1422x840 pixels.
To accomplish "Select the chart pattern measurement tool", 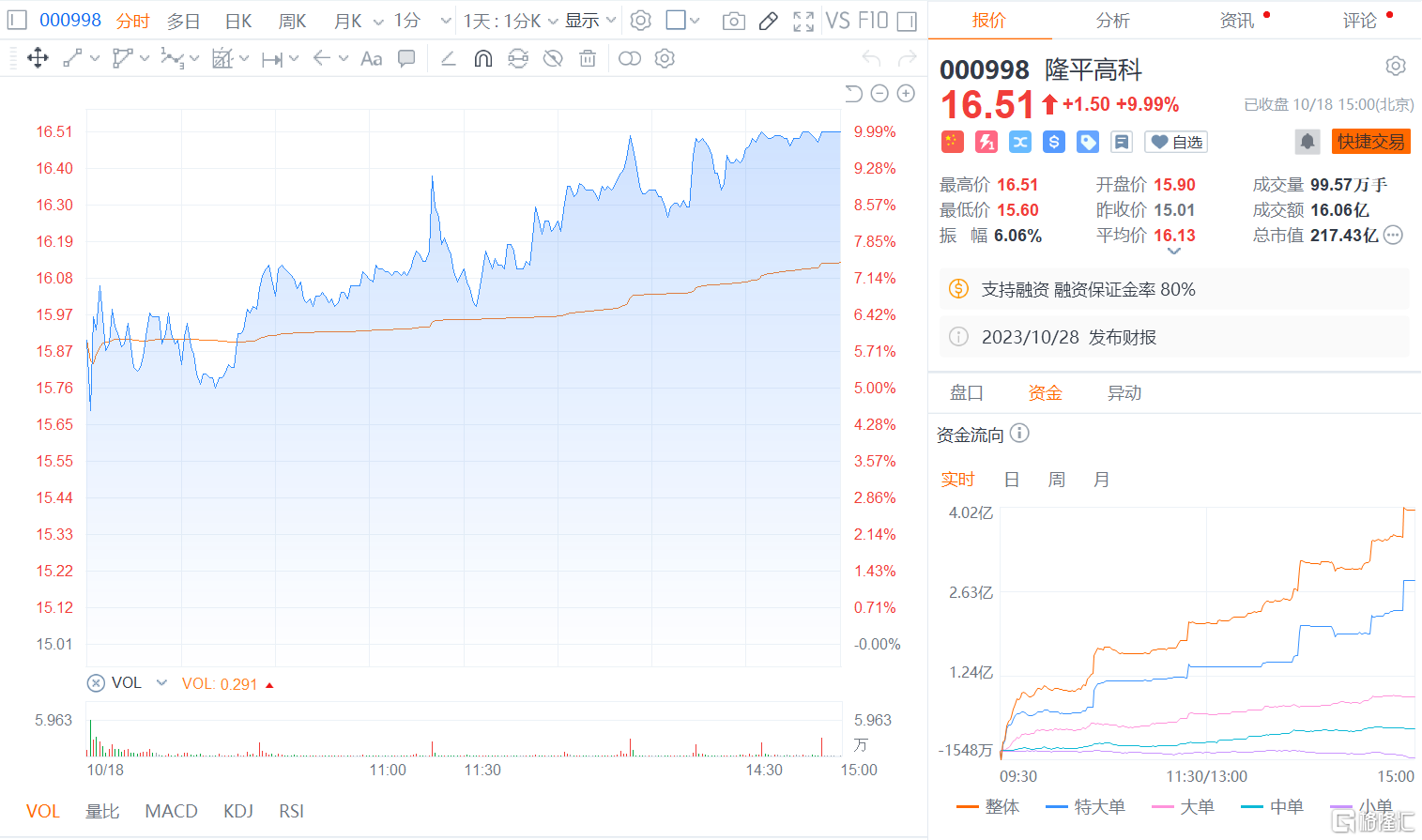I will coord(222,58).
